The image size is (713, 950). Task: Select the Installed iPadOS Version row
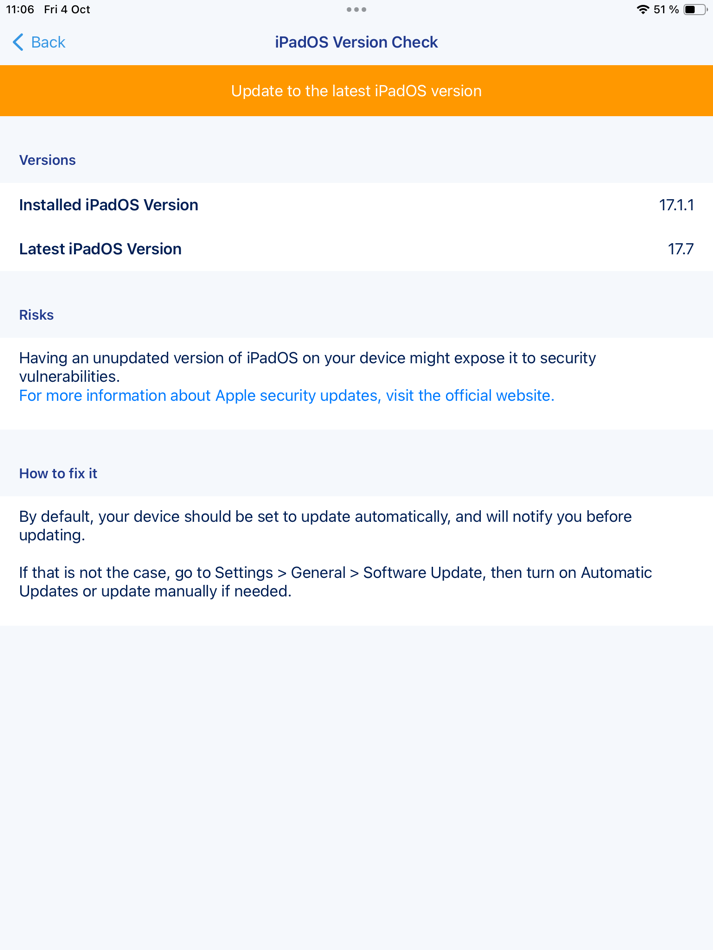tap(356, 205)
